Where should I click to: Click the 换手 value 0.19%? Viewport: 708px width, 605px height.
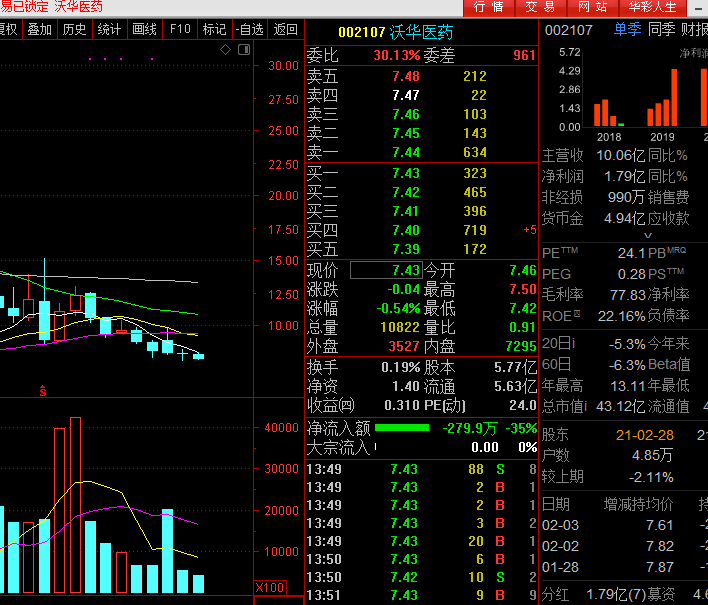[x=401, y=367]
